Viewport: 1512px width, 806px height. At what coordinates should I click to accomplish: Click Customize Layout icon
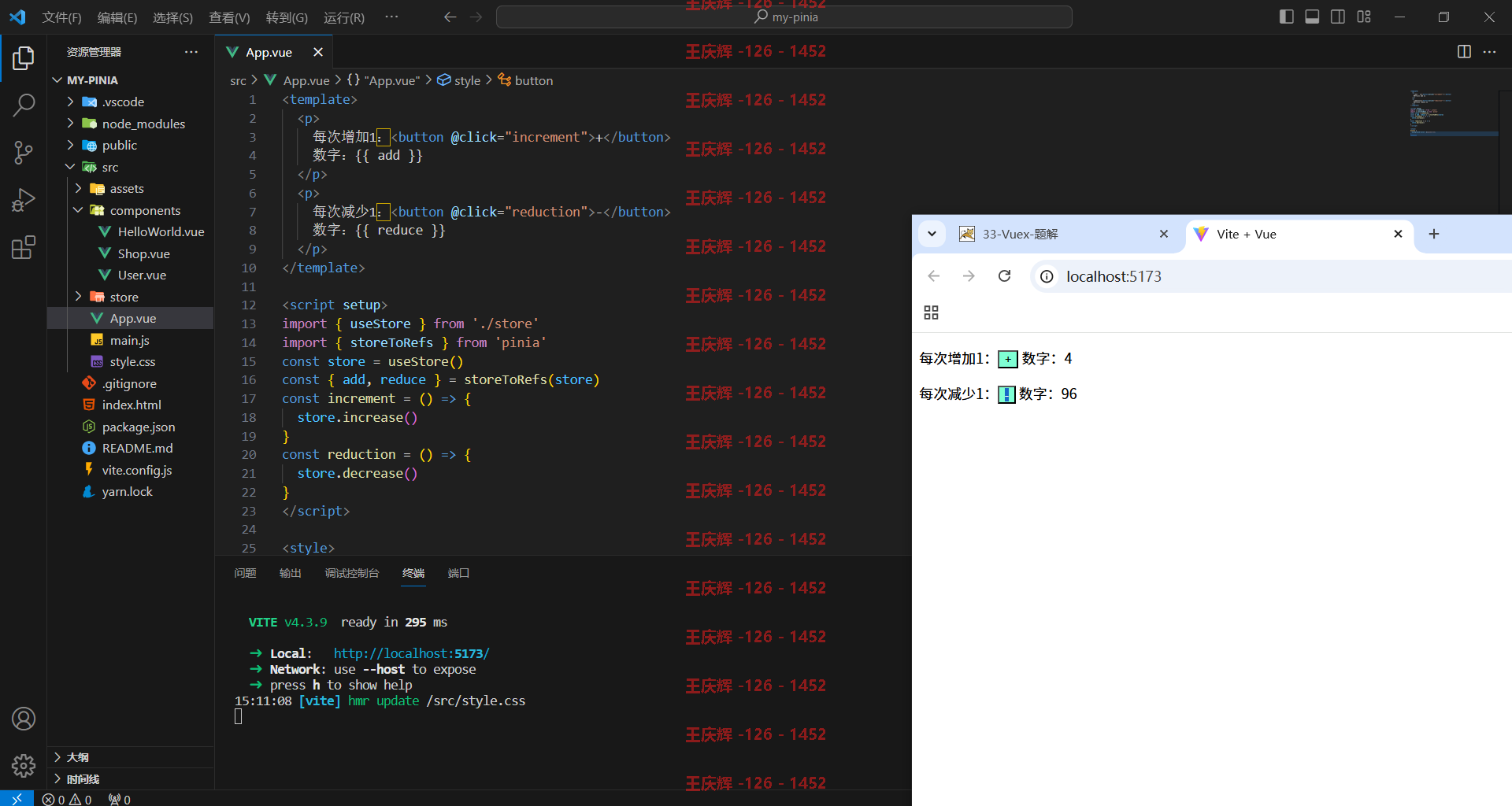1364,17
